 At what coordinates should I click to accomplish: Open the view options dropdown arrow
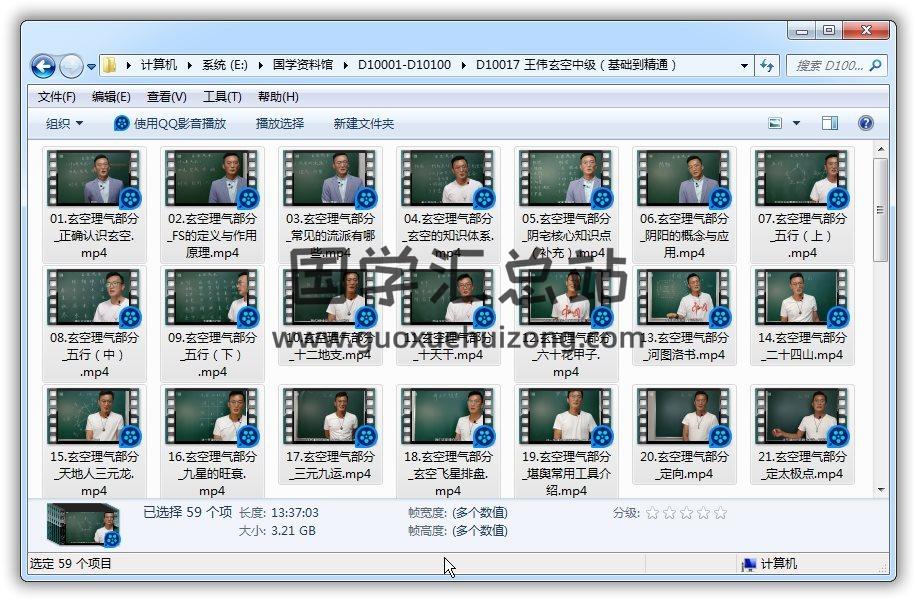796,123
